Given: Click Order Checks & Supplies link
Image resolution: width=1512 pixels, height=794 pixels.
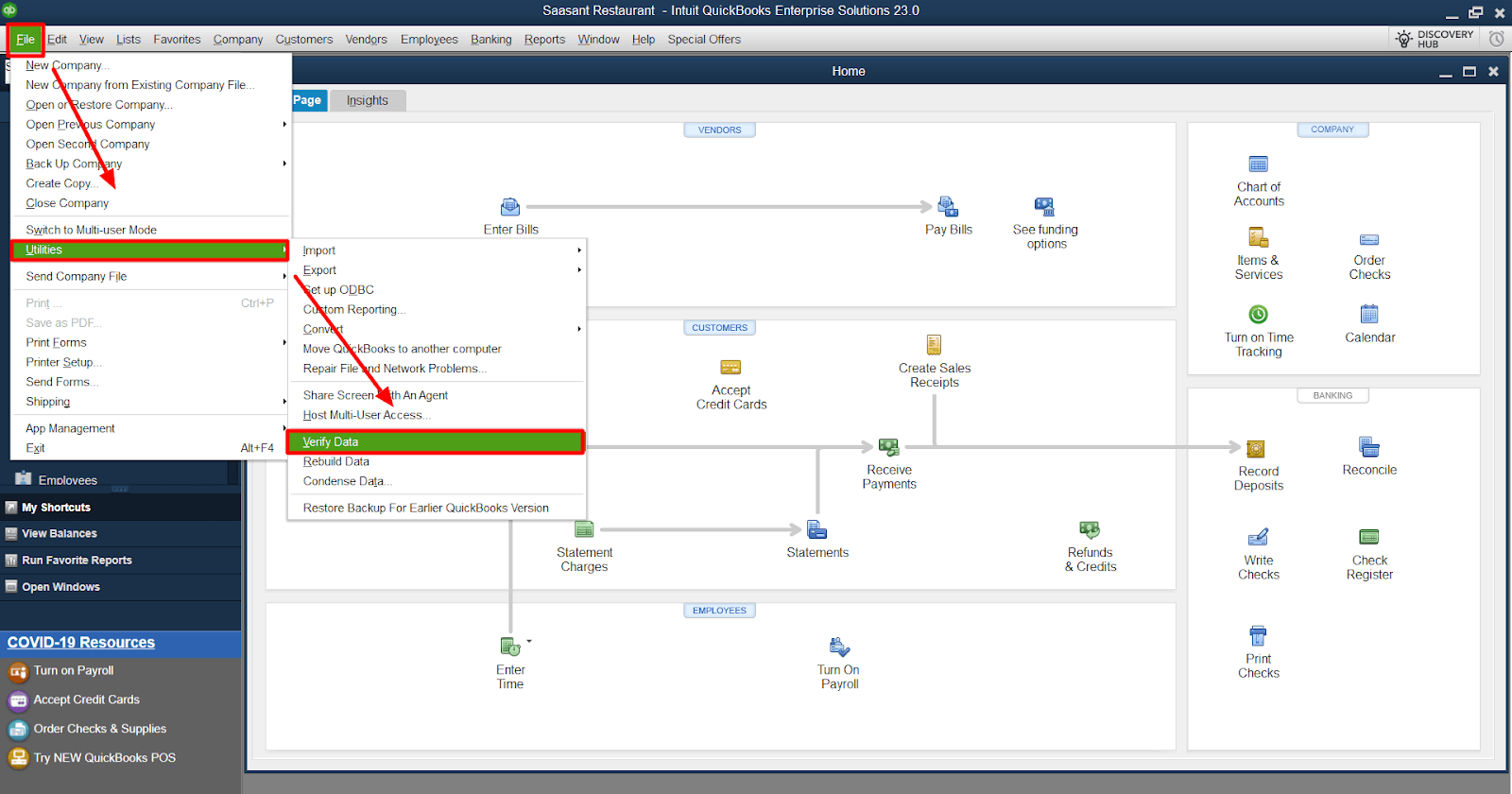Looking at the screenshot, I should click(x=100, y=729).
